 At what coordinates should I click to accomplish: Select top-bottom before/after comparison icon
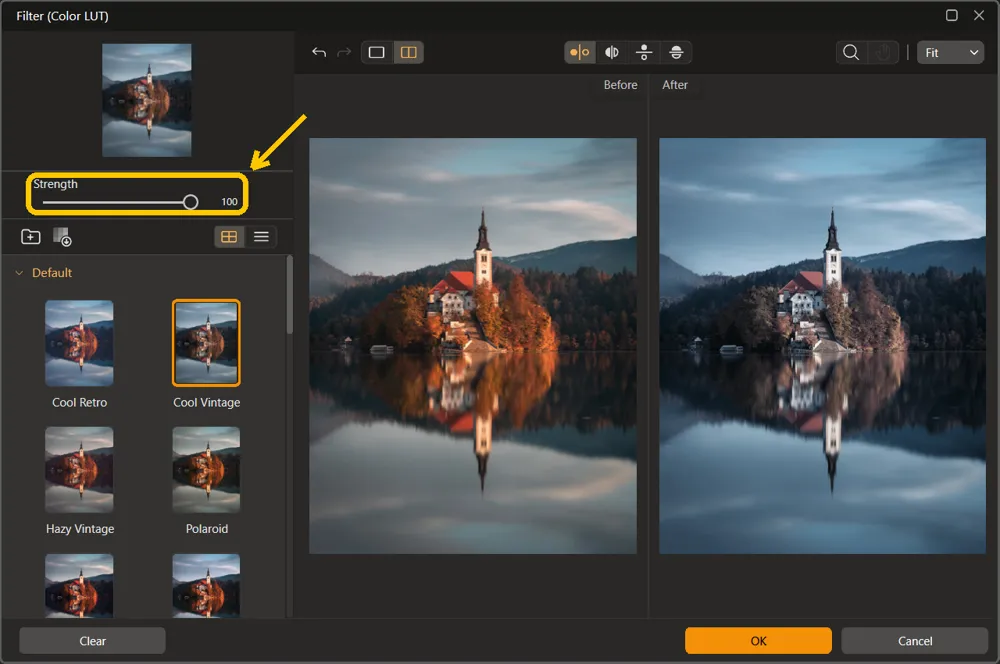[x=644, y=52]
